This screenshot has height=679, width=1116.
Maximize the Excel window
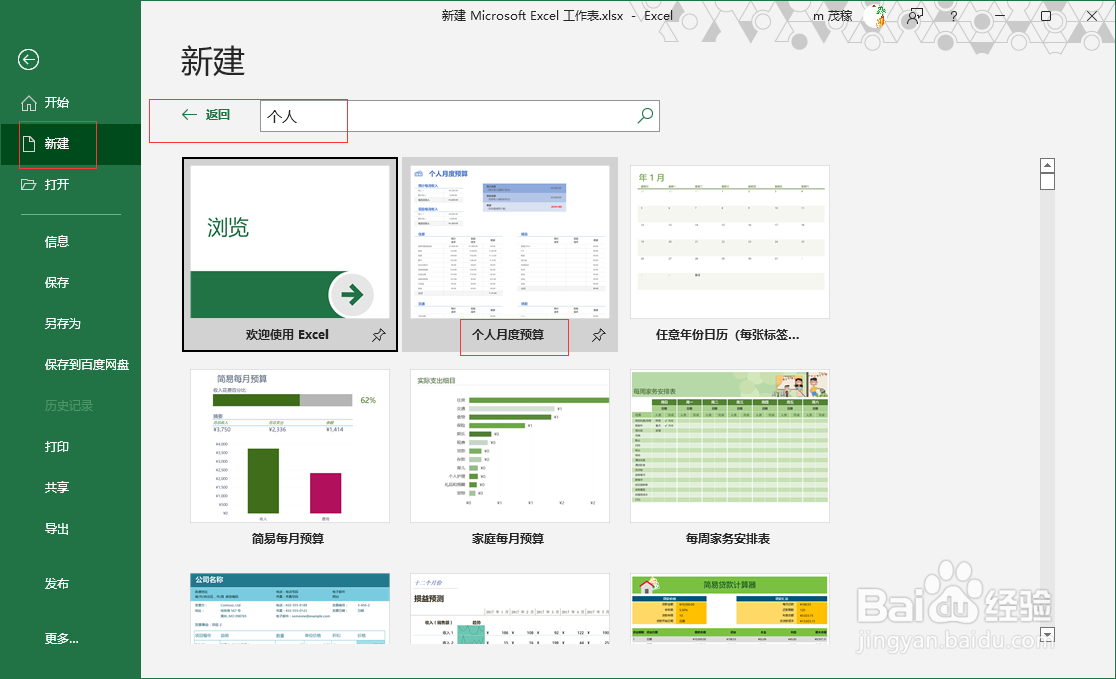pyautogui.click(x=1046, y=16)
